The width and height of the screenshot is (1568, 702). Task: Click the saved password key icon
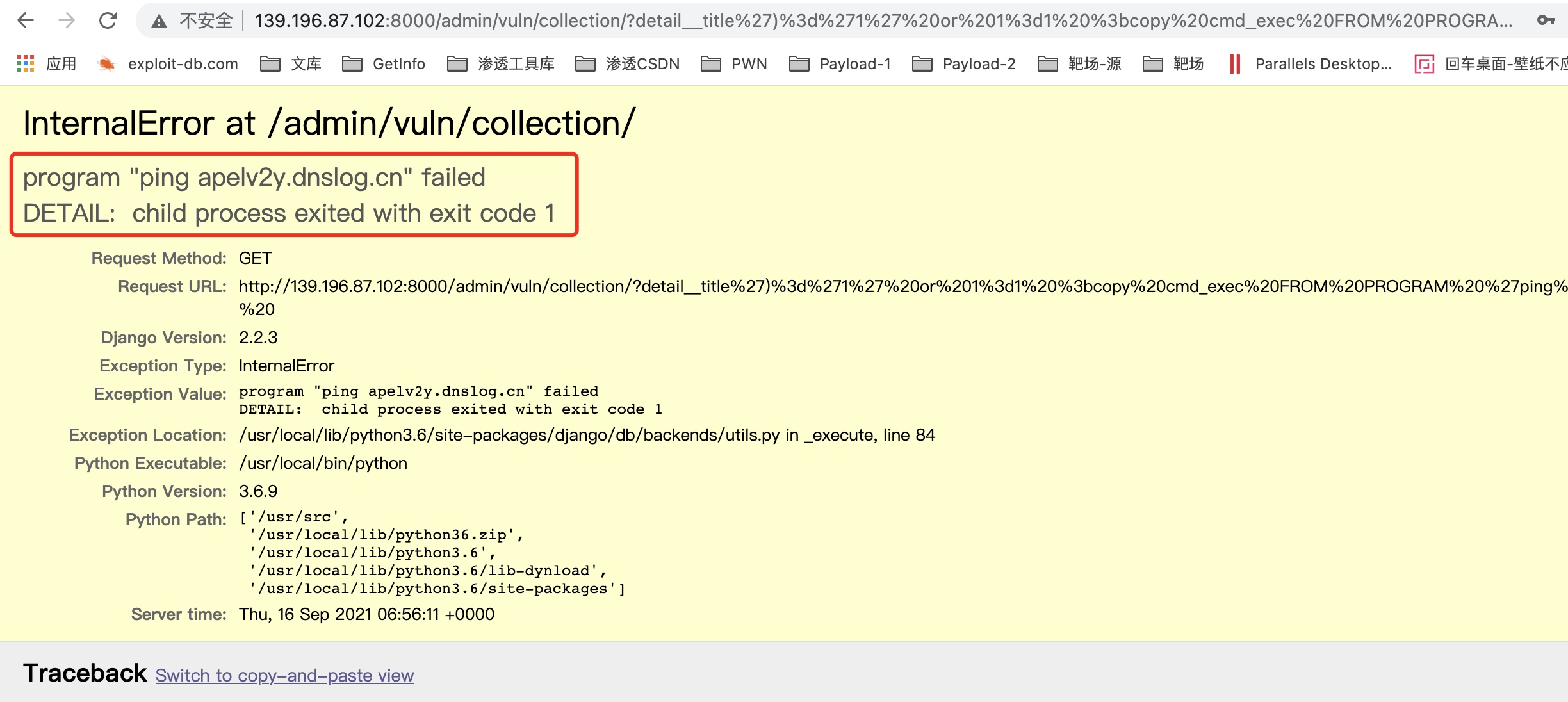click(x=1546, y=21)
